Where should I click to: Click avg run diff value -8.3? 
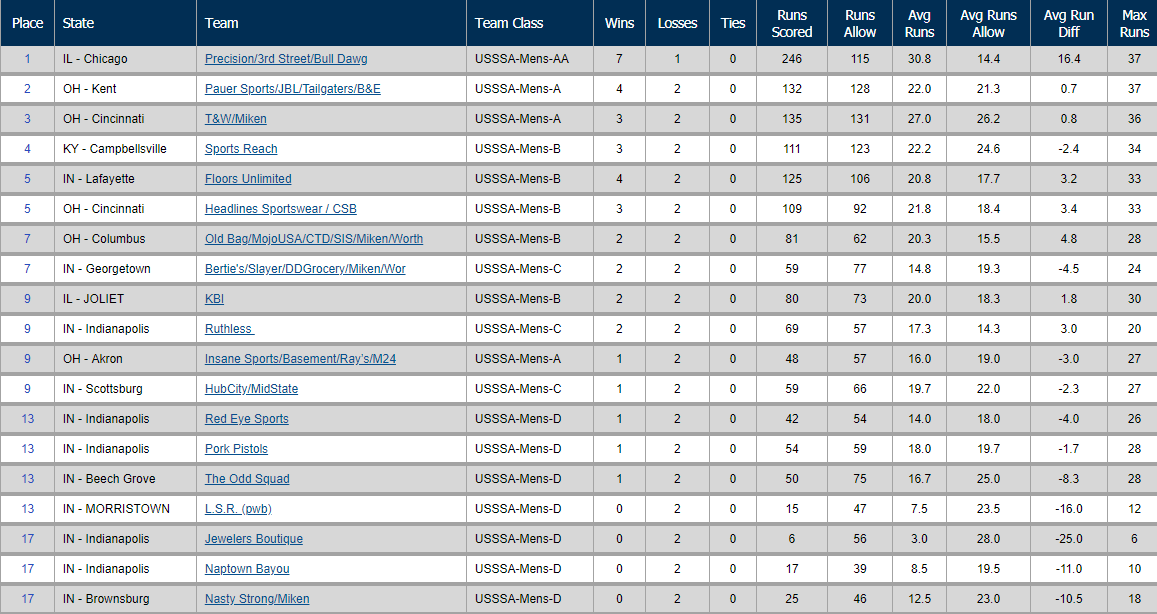pos(1068,479)
